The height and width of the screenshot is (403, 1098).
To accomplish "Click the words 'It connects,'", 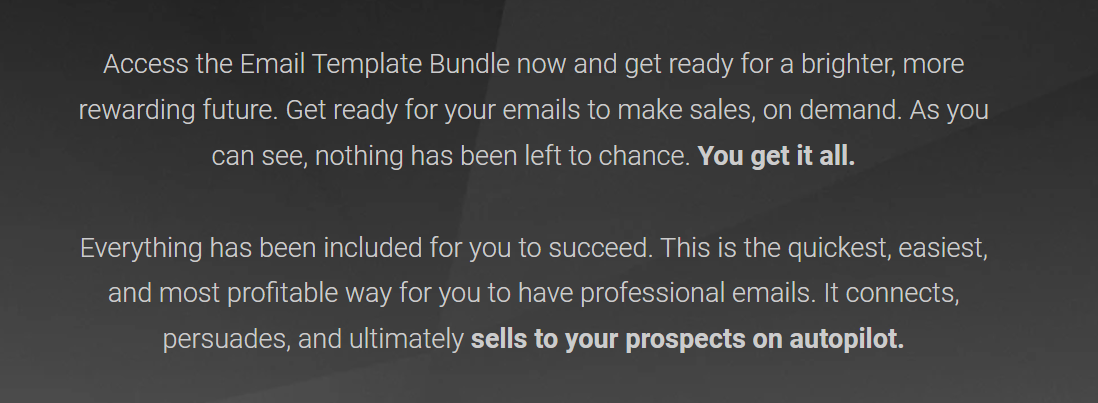I will (891, 294).
